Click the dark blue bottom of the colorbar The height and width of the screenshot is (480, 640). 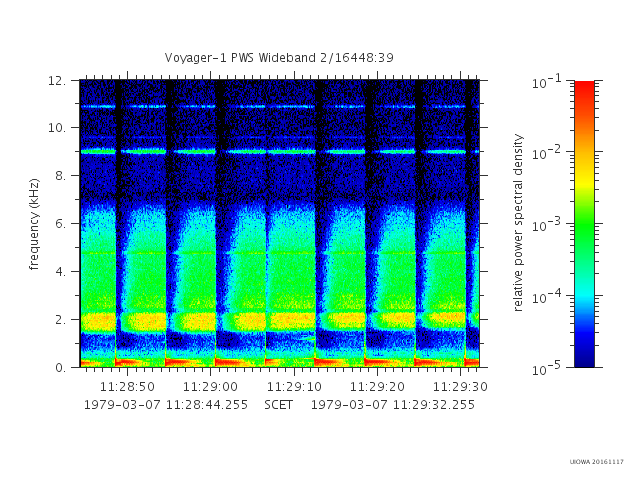click(584, 357)
